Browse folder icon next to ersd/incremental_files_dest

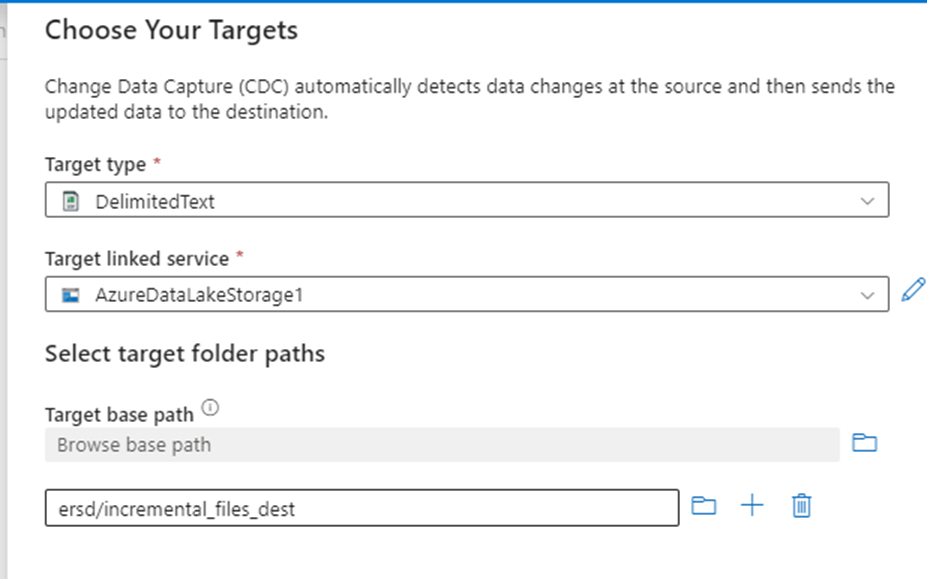(704, 506)
